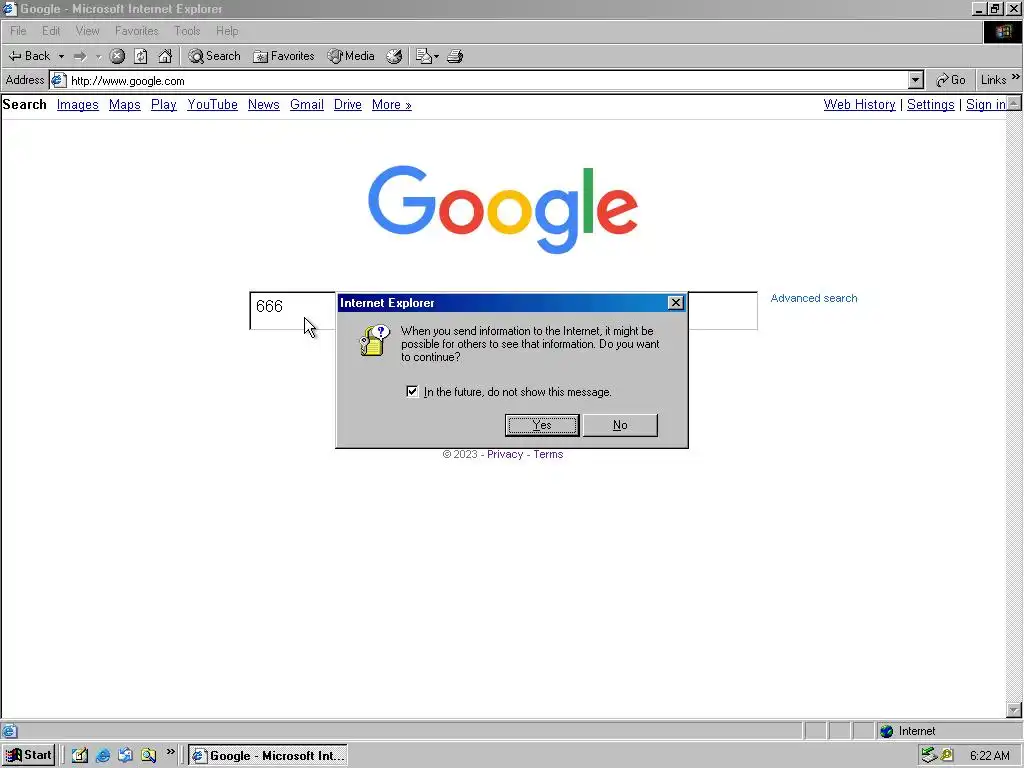The height and width of the screenshot is (768, 1024).
Task: Expand the Quick Launch overflow chevron
Action: coord(170,752)
